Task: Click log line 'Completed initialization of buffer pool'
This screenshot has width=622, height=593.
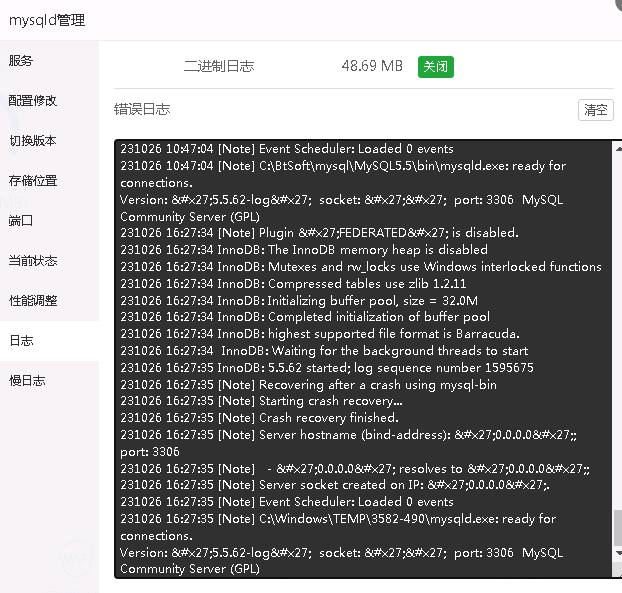Action: coord(305,317)
